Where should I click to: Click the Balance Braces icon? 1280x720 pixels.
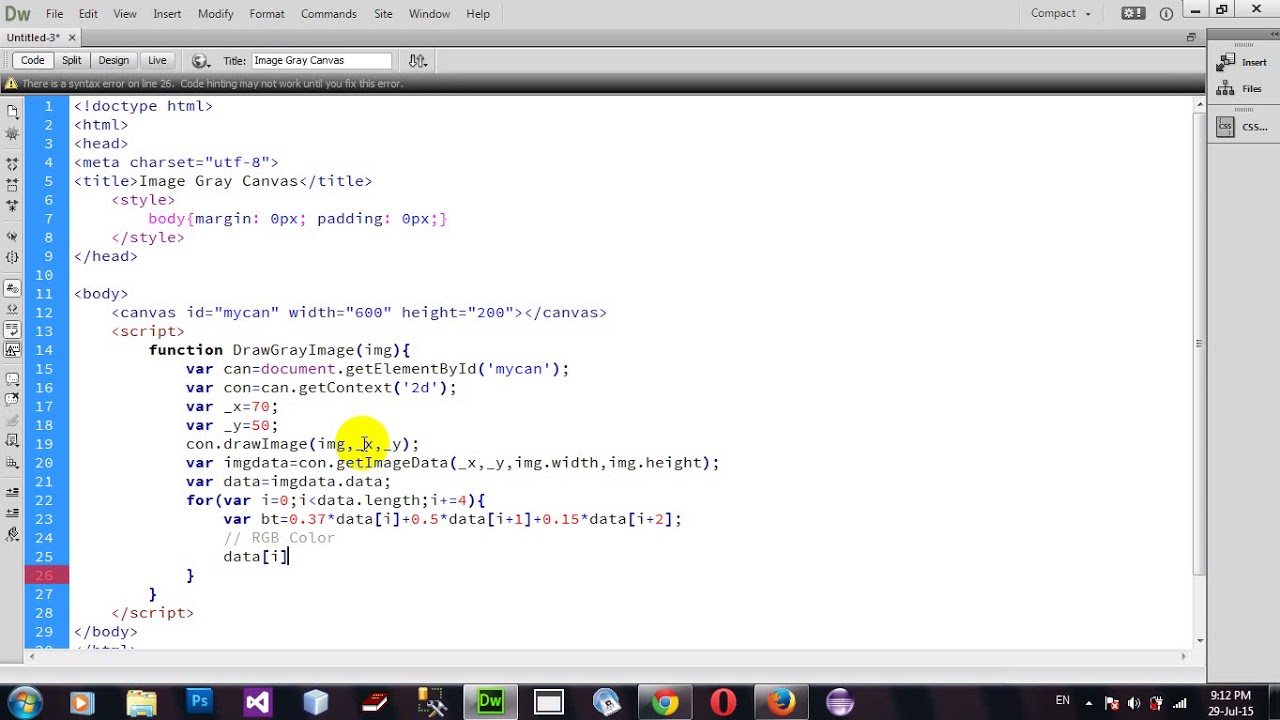(x=12, y=257)
